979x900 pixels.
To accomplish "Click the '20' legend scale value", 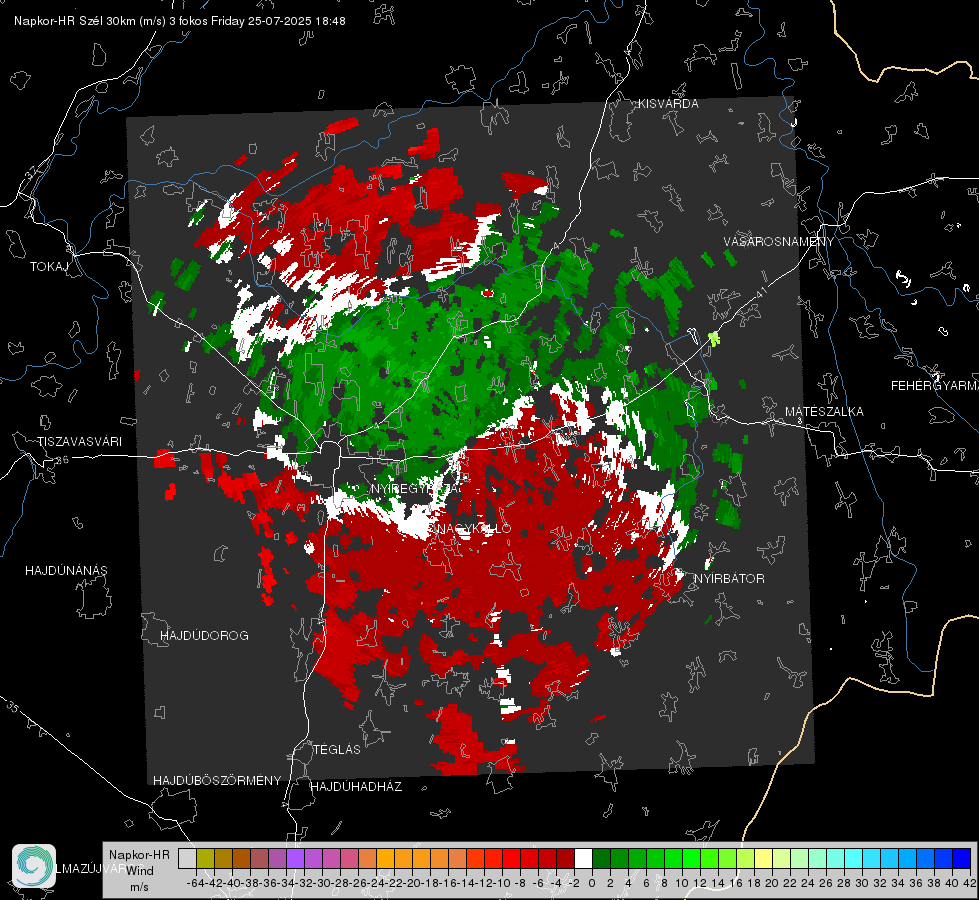I will point(771,883).
